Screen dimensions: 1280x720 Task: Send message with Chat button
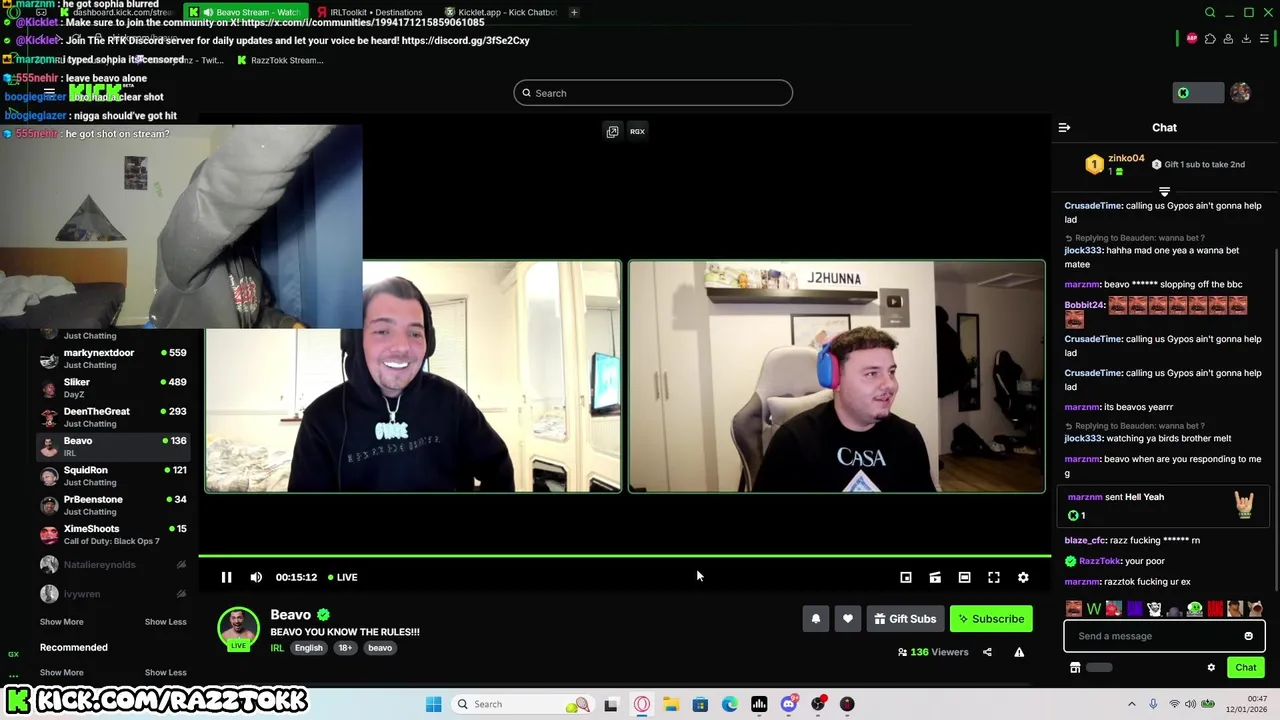coord(1245,667)
